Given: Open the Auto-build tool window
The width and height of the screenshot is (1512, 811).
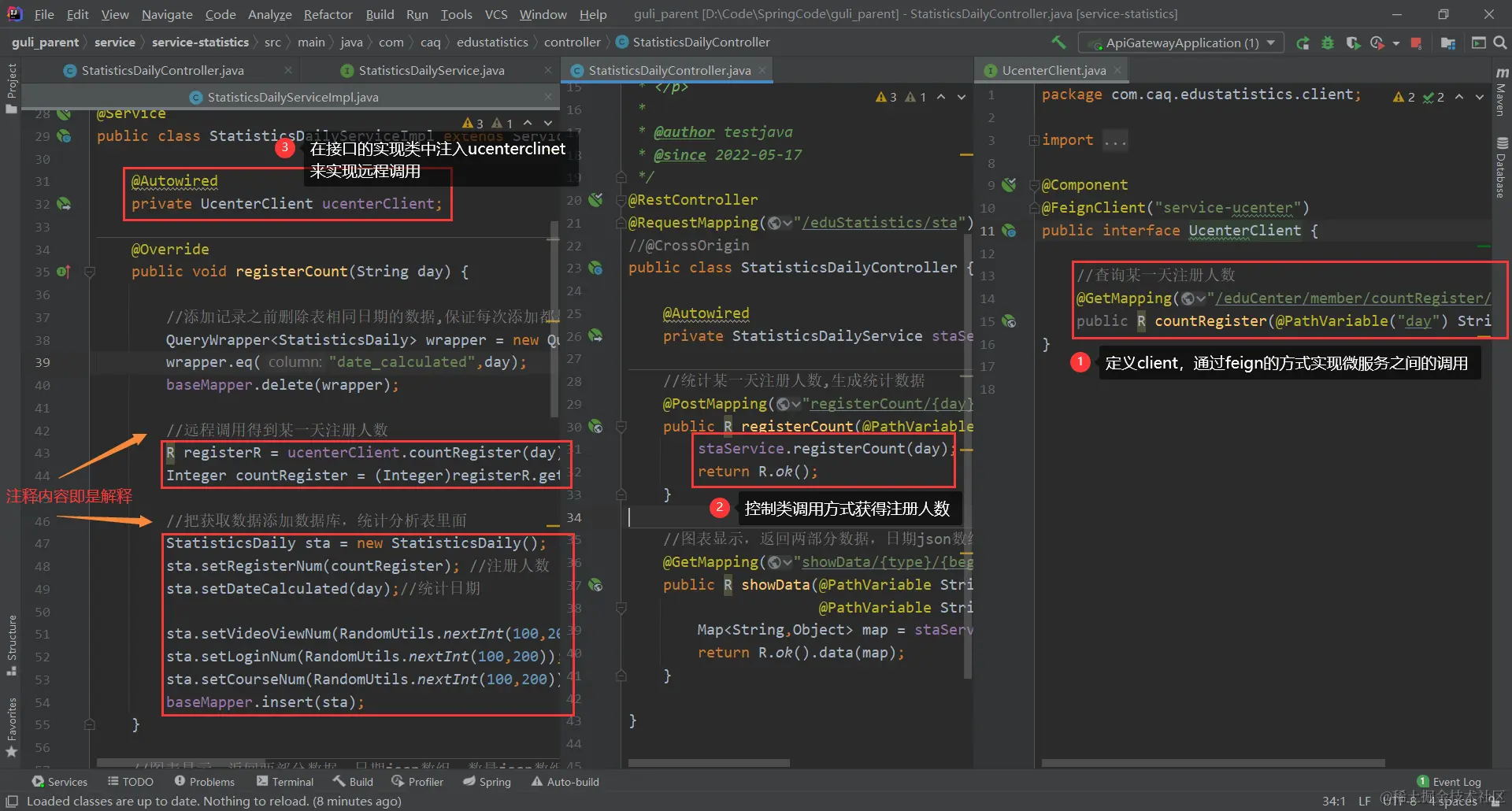Looking at the screenshot, I should pyautogui.click(x=565, y=782).
